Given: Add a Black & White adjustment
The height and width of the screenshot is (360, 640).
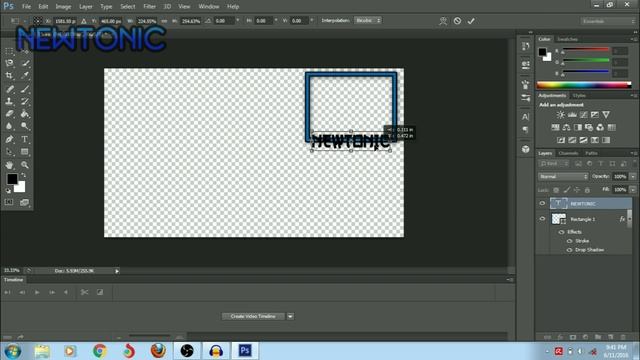Looking at the screenshot, I should pyautogui.click(x=578, y=127).
